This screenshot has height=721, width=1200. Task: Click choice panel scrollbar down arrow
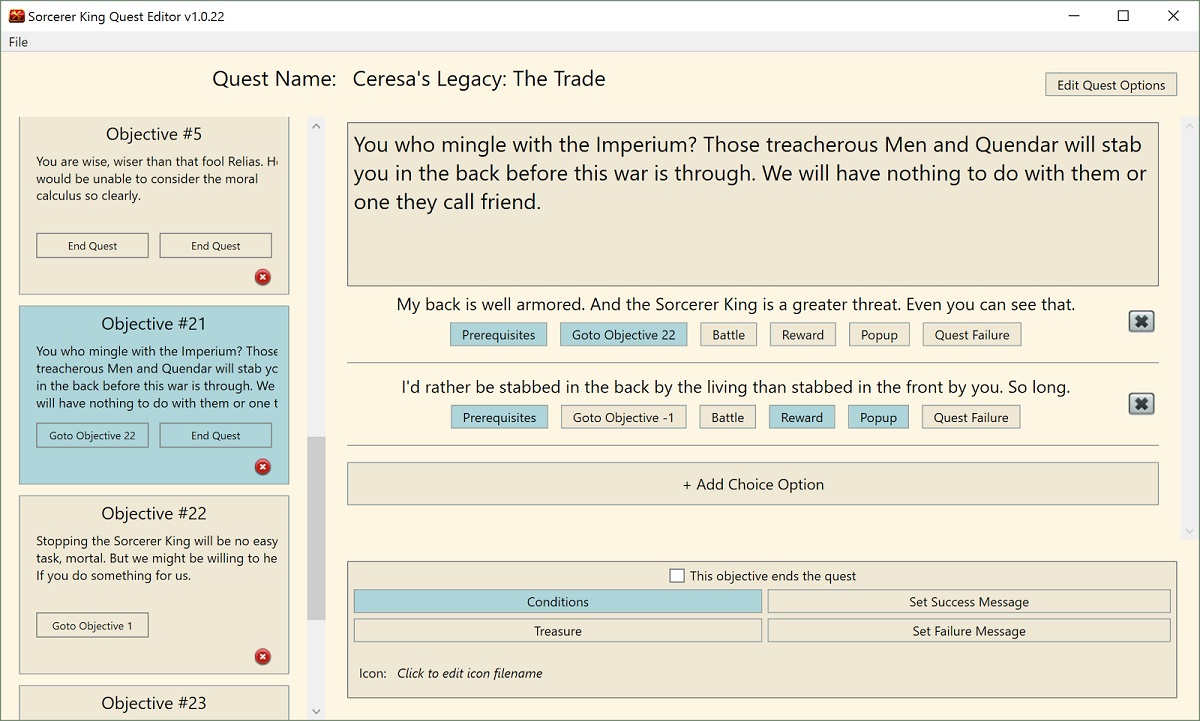(1189, 531)
